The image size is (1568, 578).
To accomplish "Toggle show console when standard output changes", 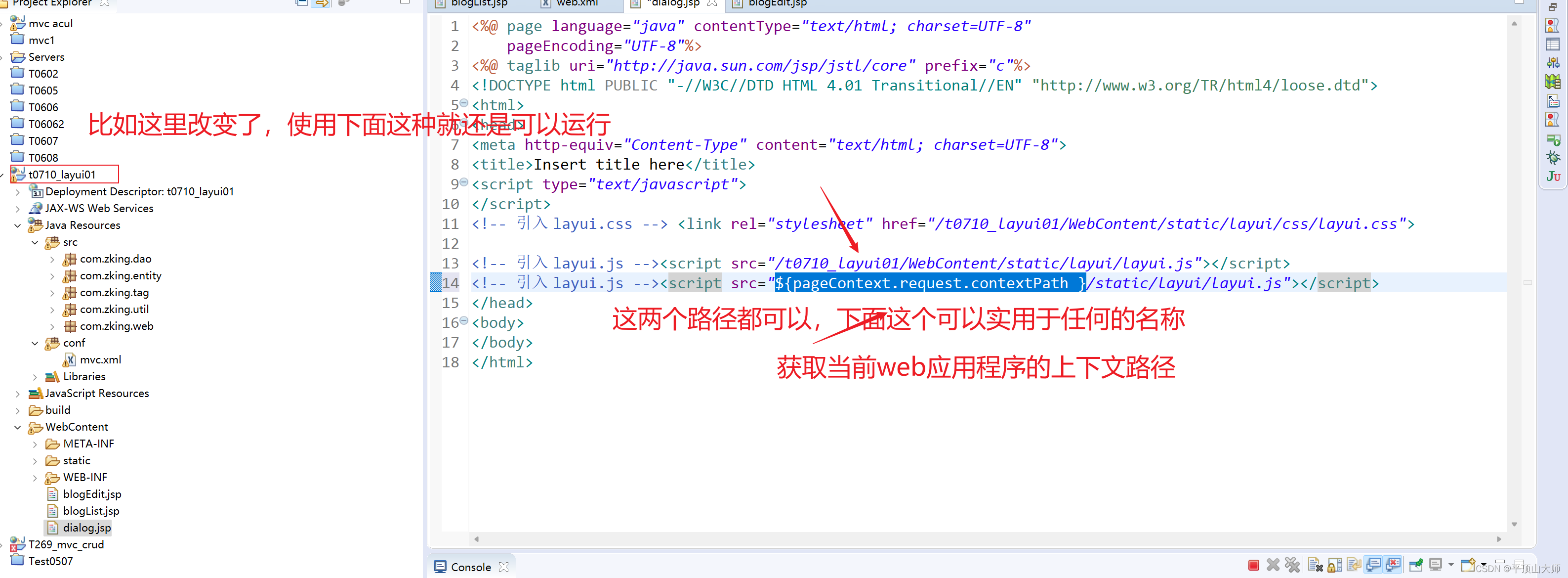I will [1374, 565].
